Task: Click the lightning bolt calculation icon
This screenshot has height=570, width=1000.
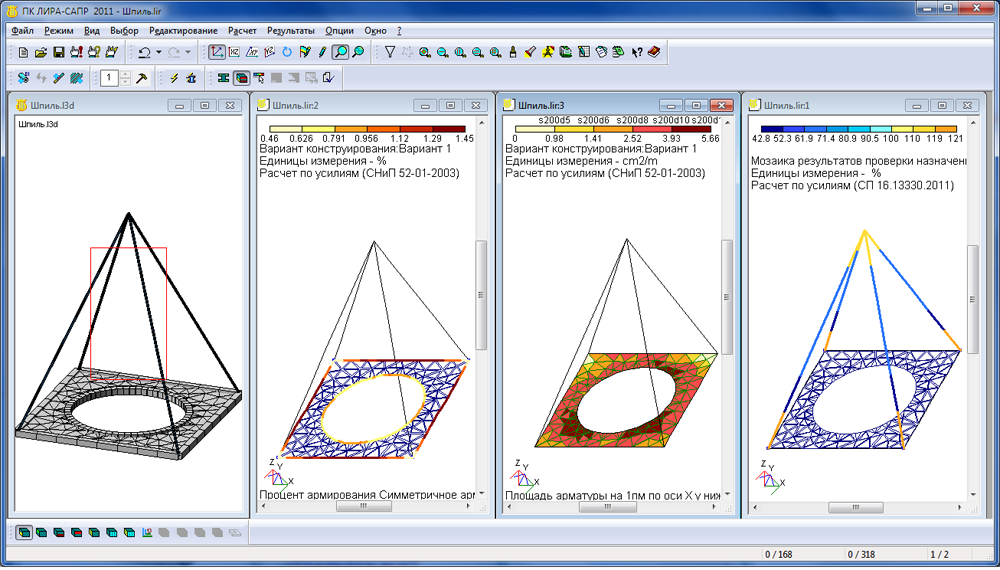Action: click(x=174, y=78)
